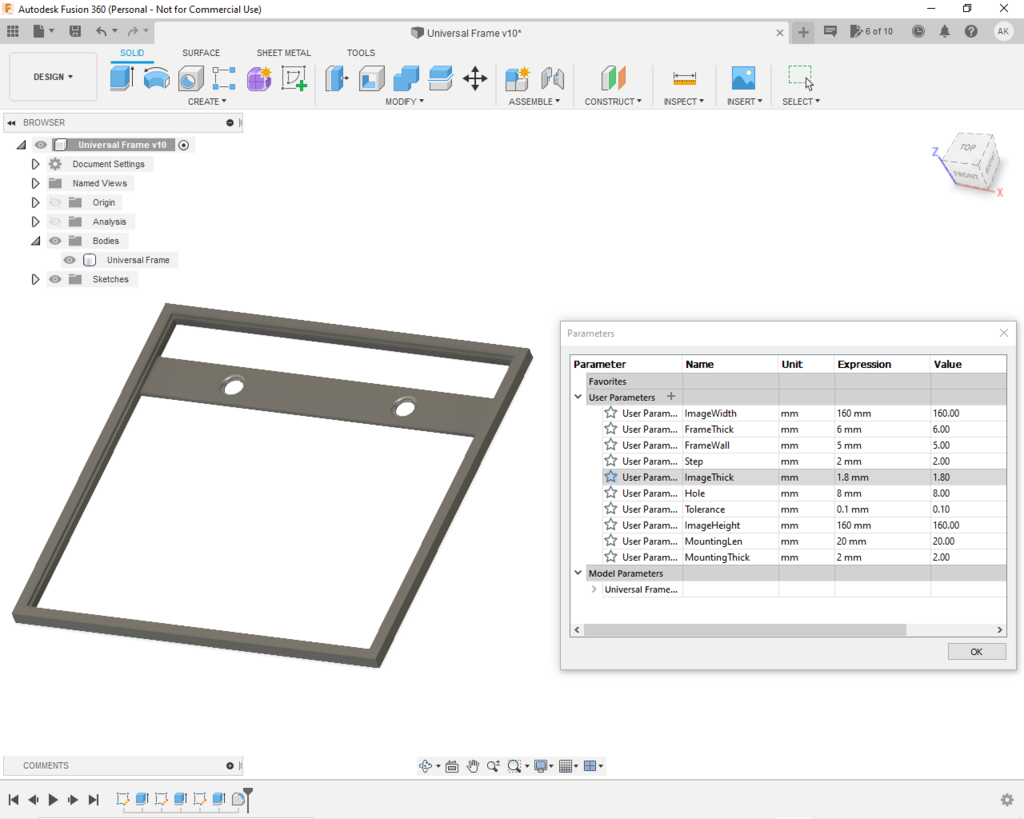Hide the Universal Frame body
The image size is (1024, 819).
[x=70, y=260]
